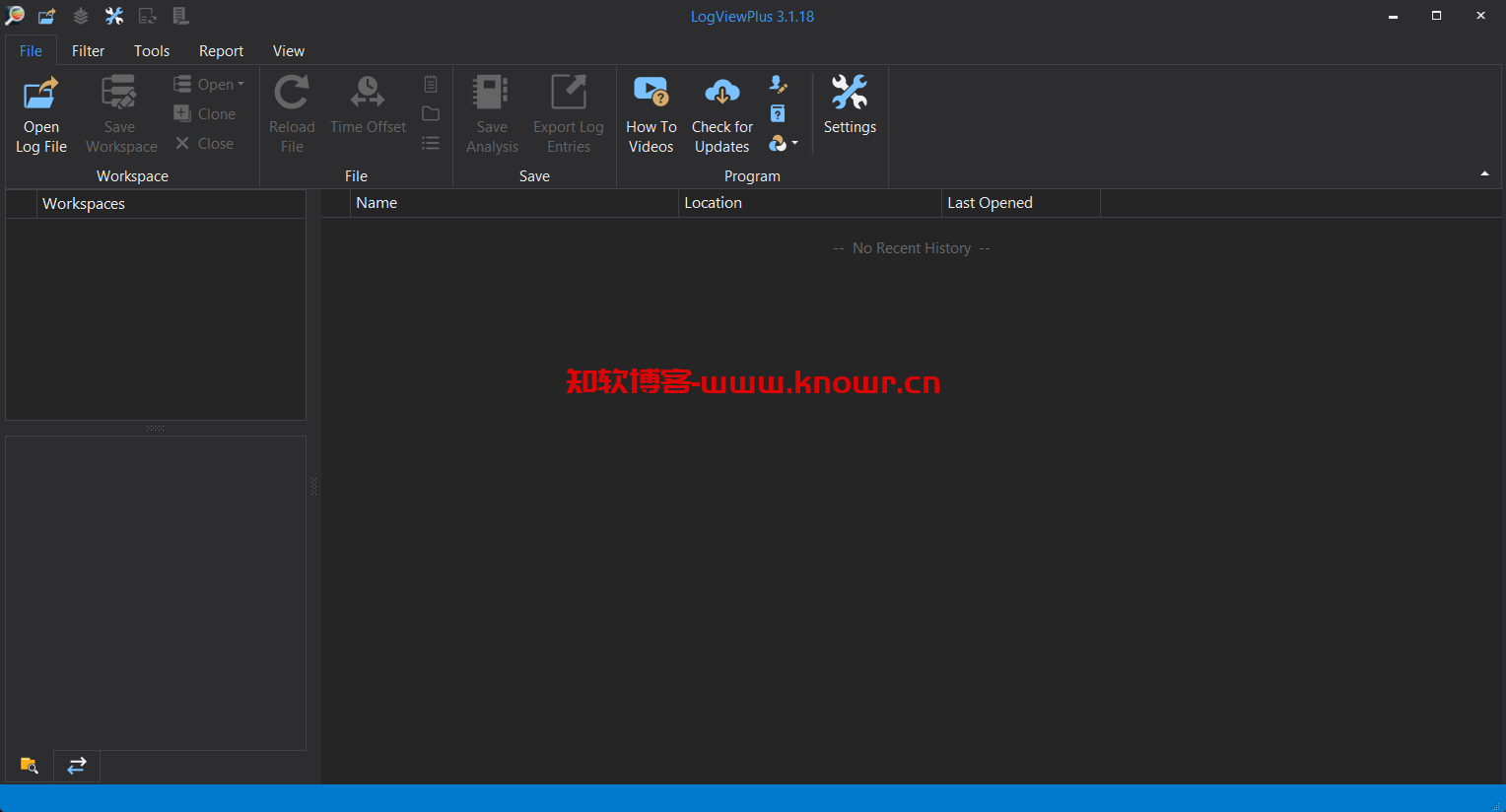1506x812 pixels.
Task: Click the swap arrows button at bottom left
Action: coord(77,766)
